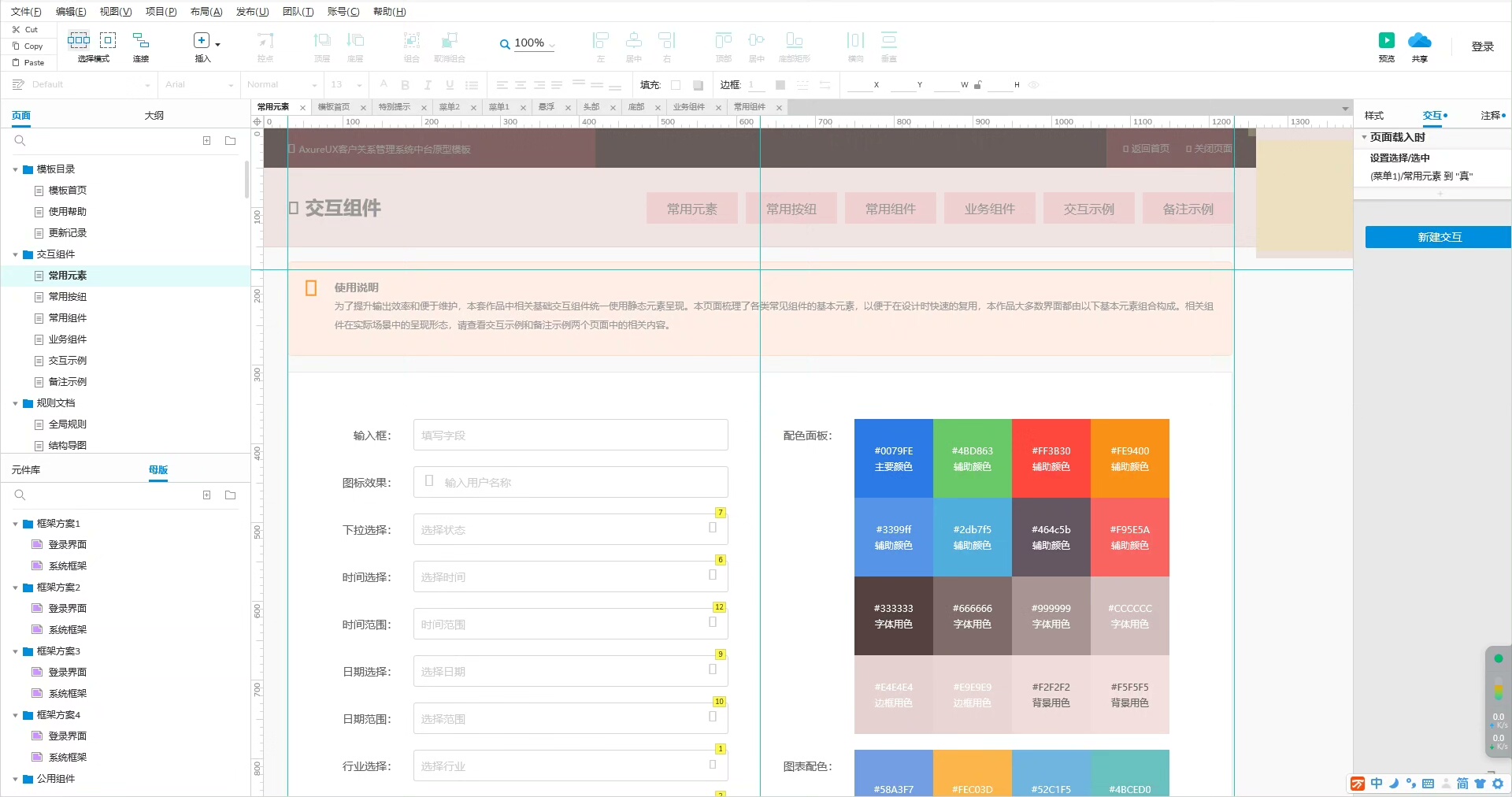
Task: Click the 登录 login button
Action: 1482,47
